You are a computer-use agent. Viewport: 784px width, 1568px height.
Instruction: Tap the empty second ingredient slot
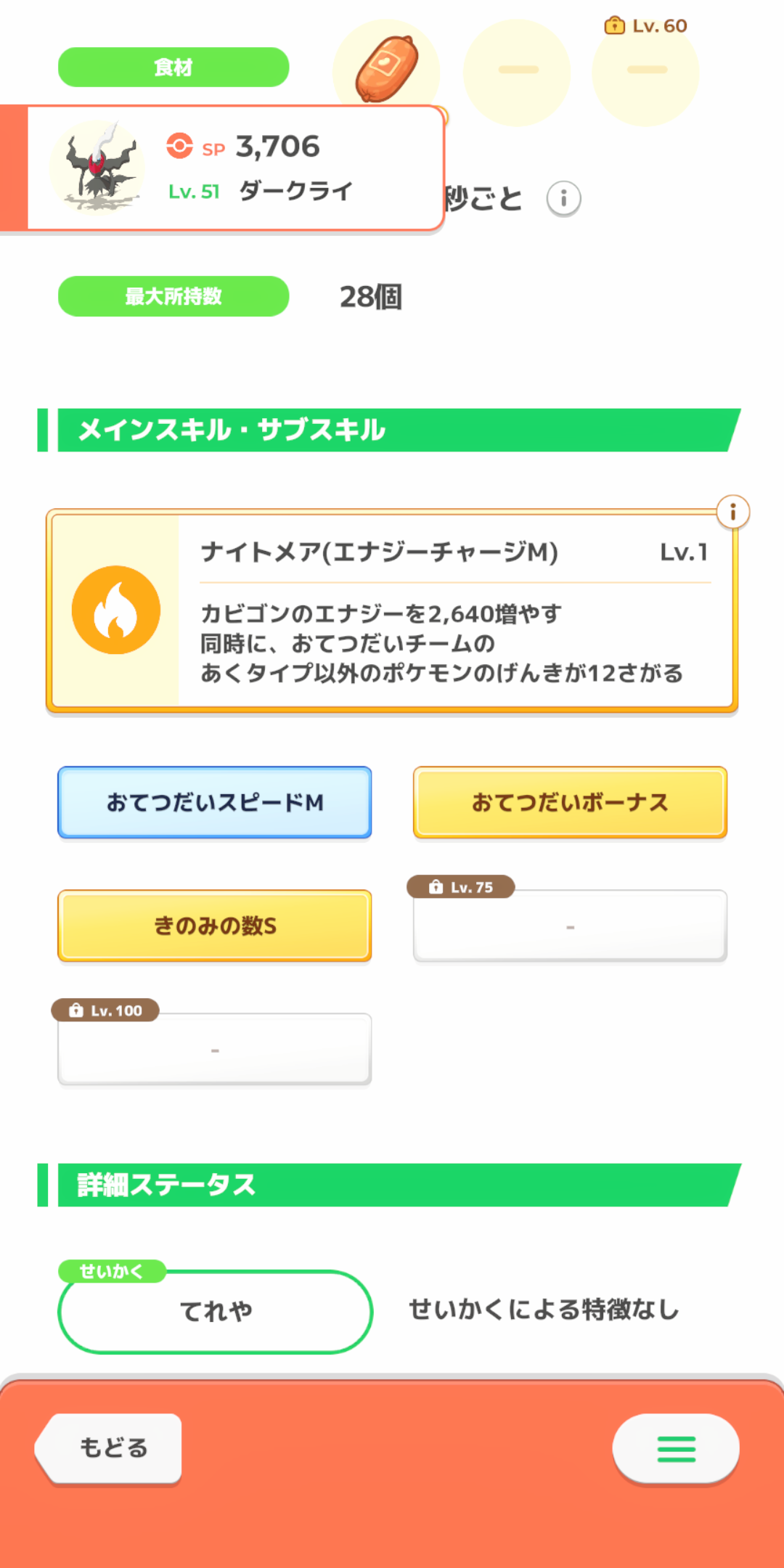[x=518, y=71]
